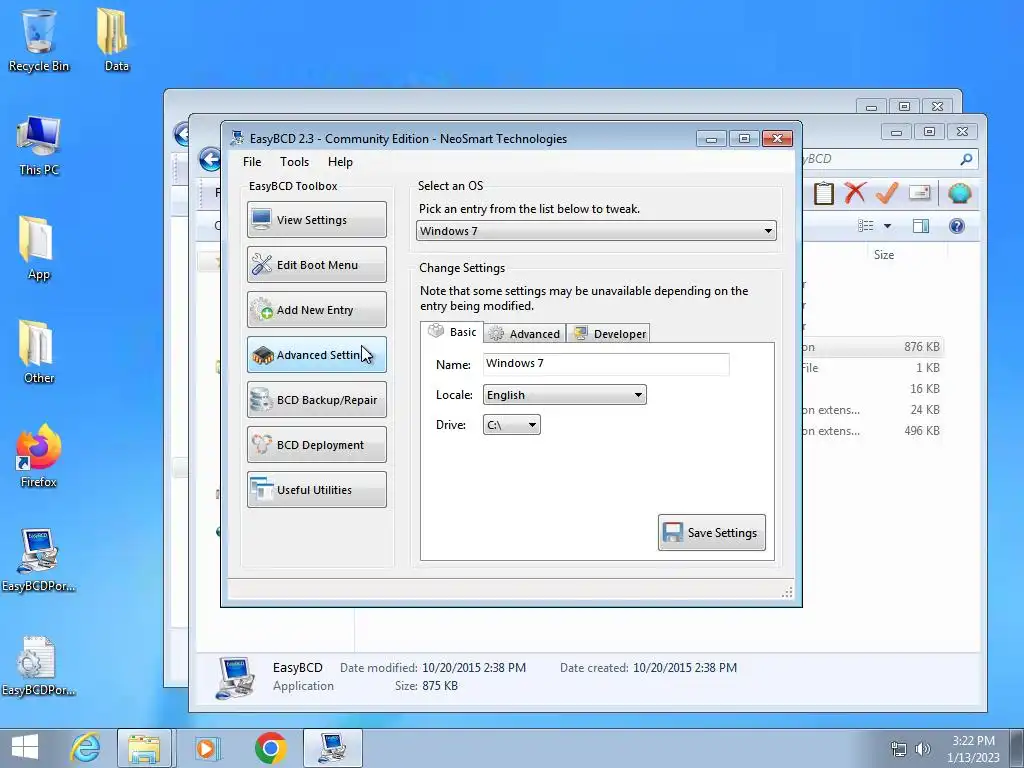
Task: Click Save Settings button
Action: [x=712, y=532]
